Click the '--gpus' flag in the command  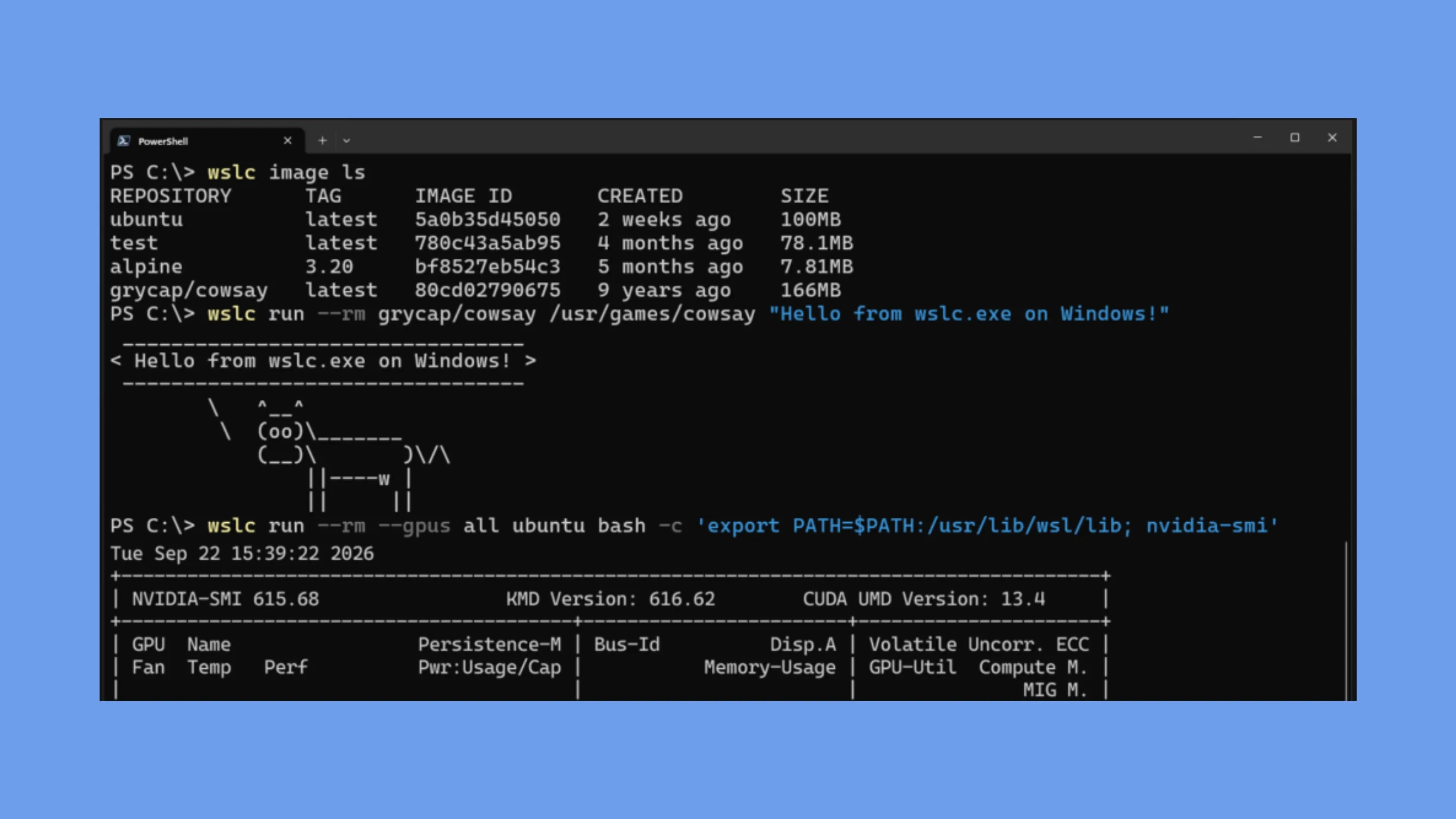[x=415, y=526]
